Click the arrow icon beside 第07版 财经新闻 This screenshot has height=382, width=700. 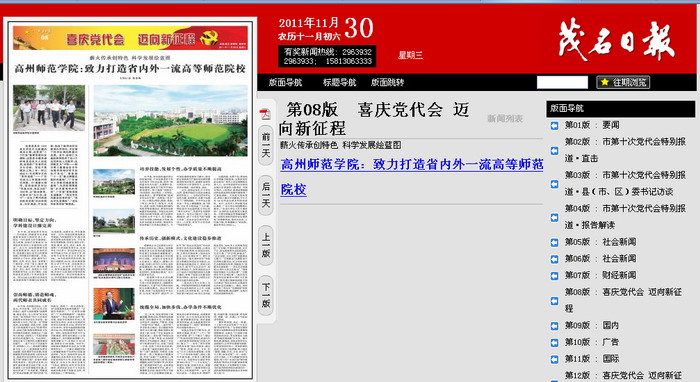pos(554,276)
